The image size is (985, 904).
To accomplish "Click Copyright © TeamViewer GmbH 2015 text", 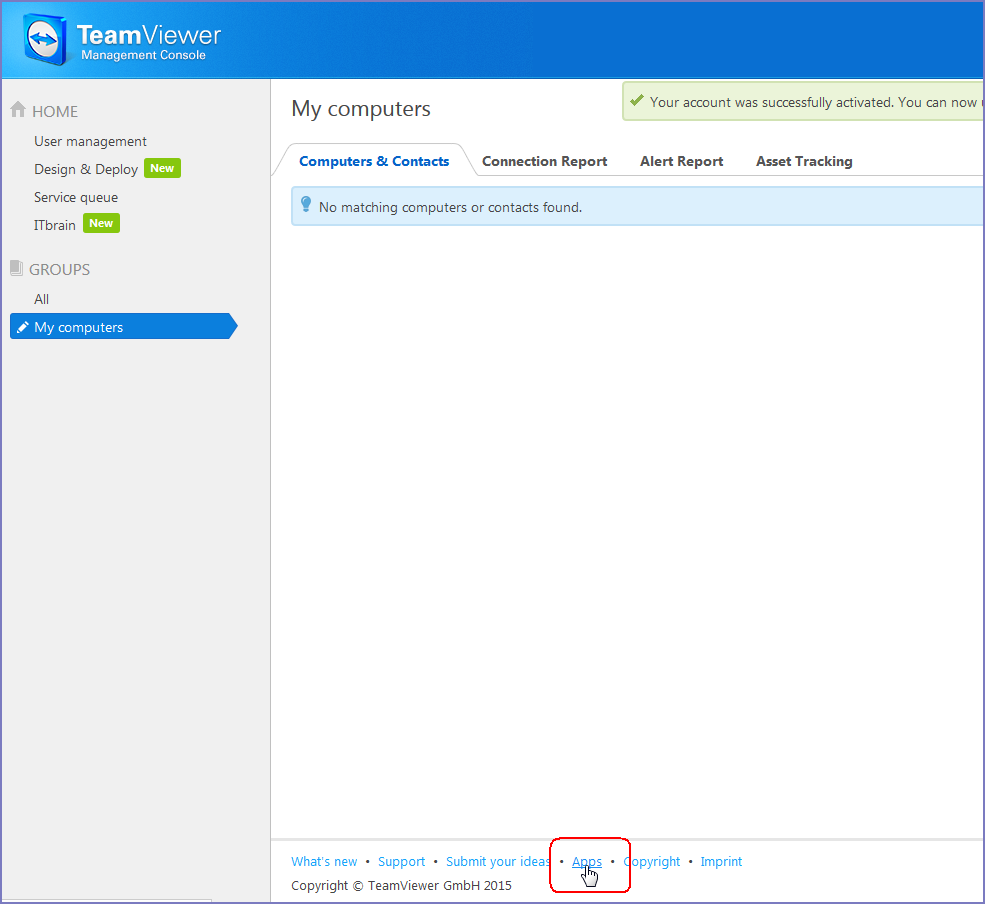I will (x=401, y=885).
